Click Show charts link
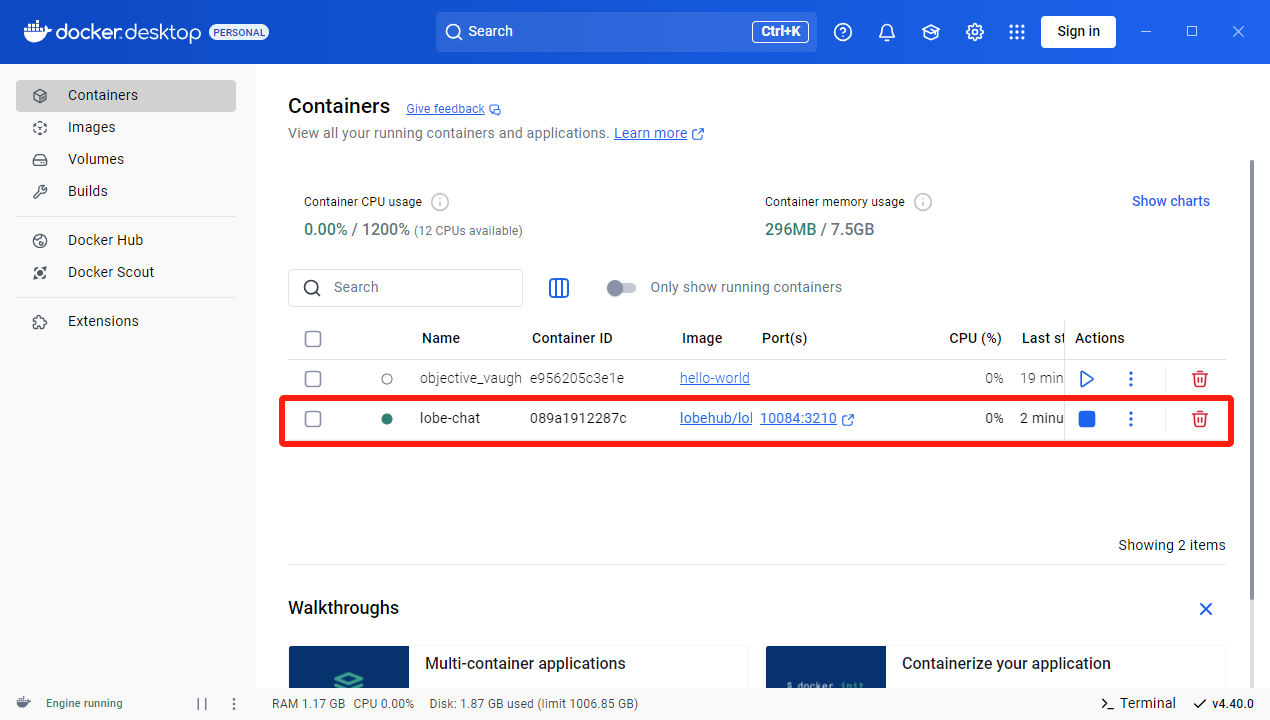Viewport: 1270px width, 720px height. 1170,202
